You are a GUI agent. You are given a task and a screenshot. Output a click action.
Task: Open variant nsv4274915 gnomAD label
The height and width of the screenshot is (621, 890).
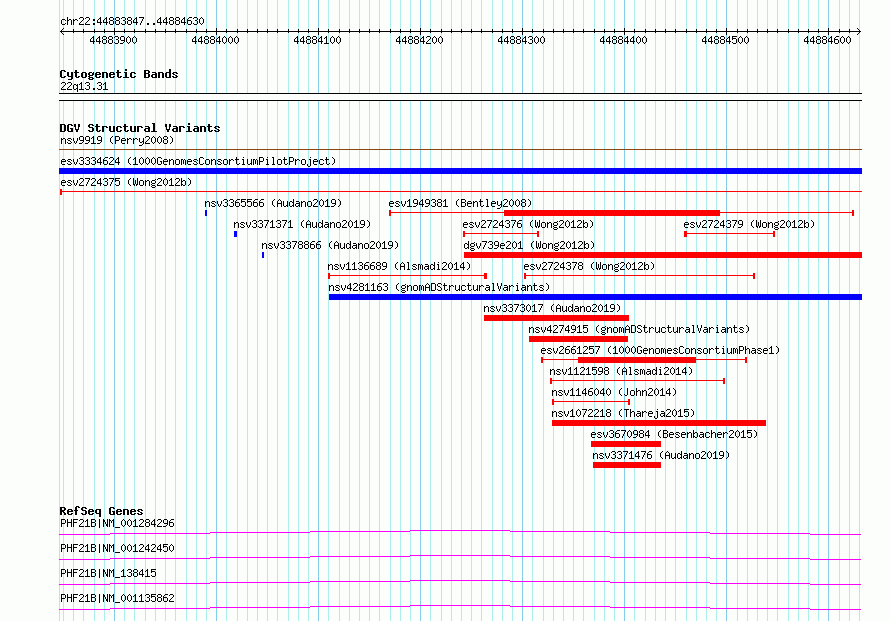[639, 329]
